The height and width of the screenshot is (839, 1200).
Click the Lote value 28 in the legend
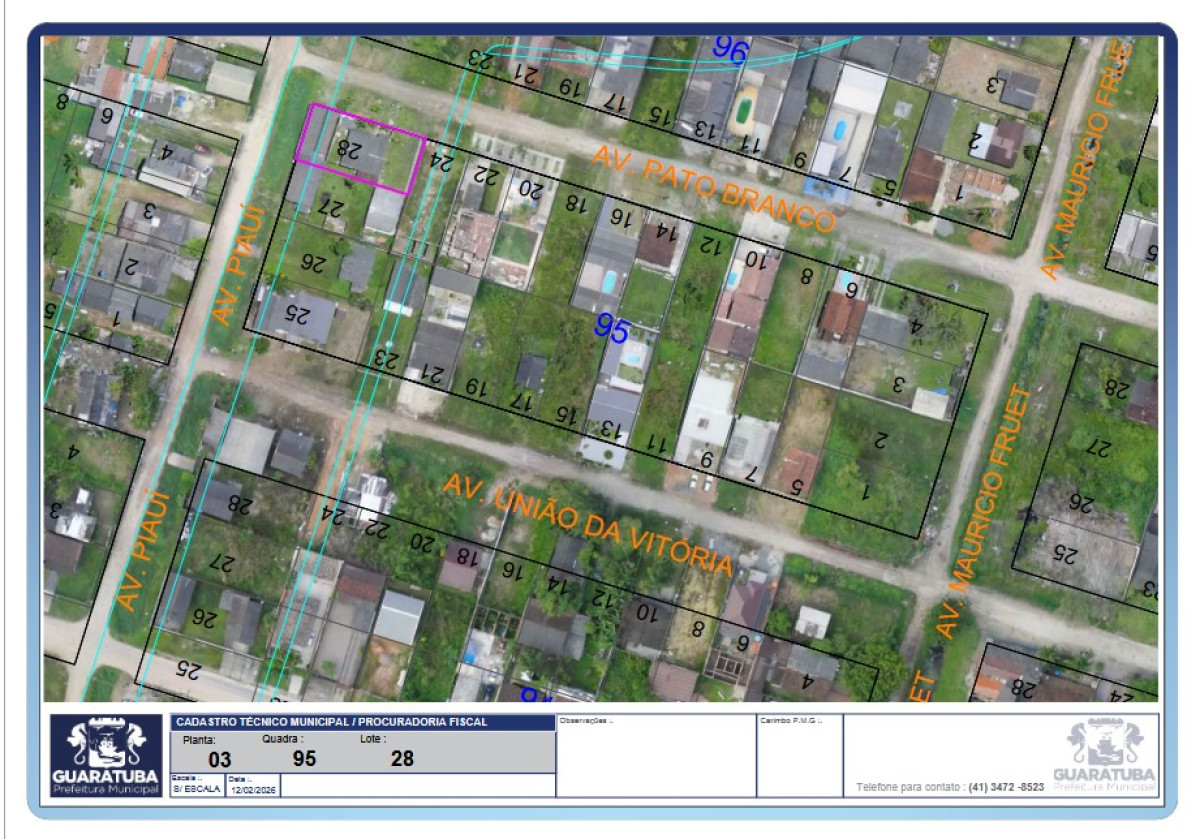401,759
